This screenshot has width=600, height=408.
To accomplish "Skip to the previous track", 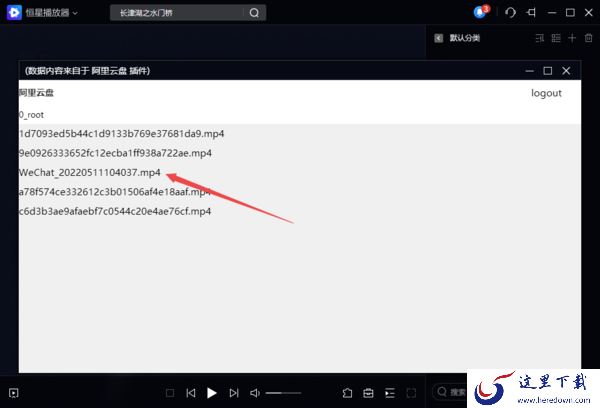I will [x=191, y=393].
